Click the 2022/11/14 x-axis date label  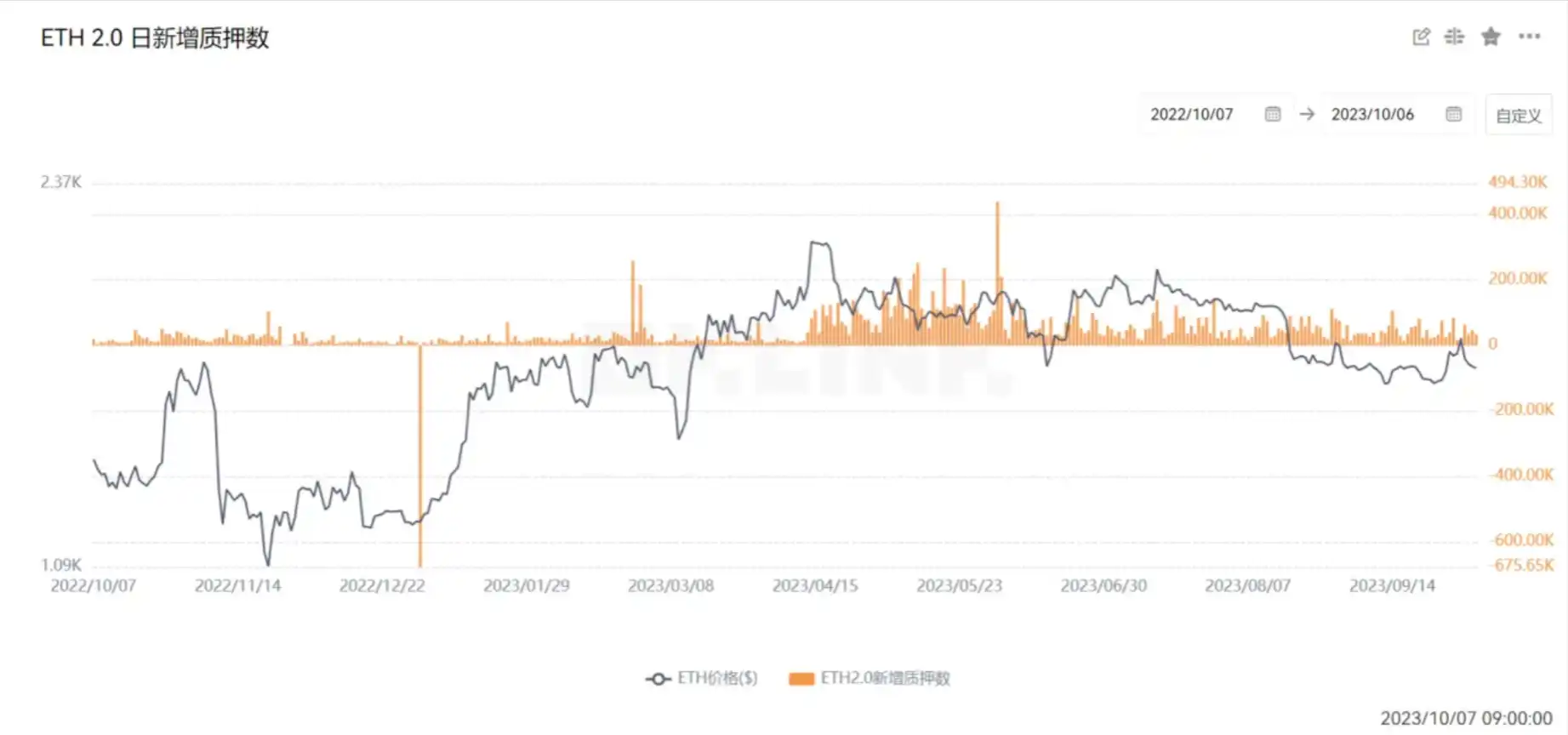tap(237, 586)
